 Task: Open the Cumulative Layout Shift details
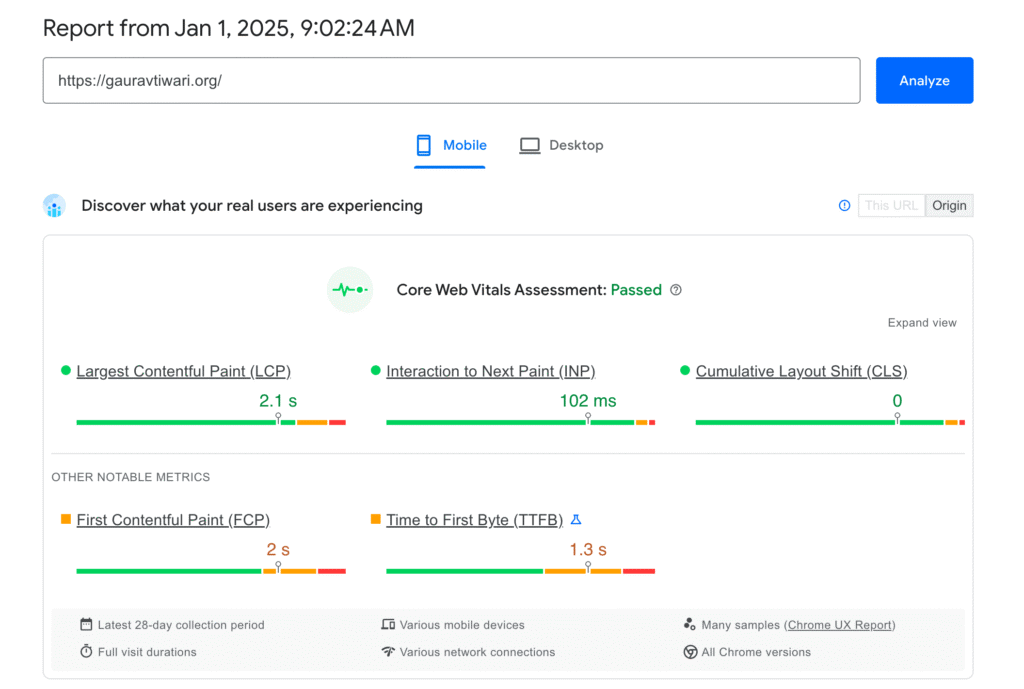pyautogui.click(x=801, y=371)
